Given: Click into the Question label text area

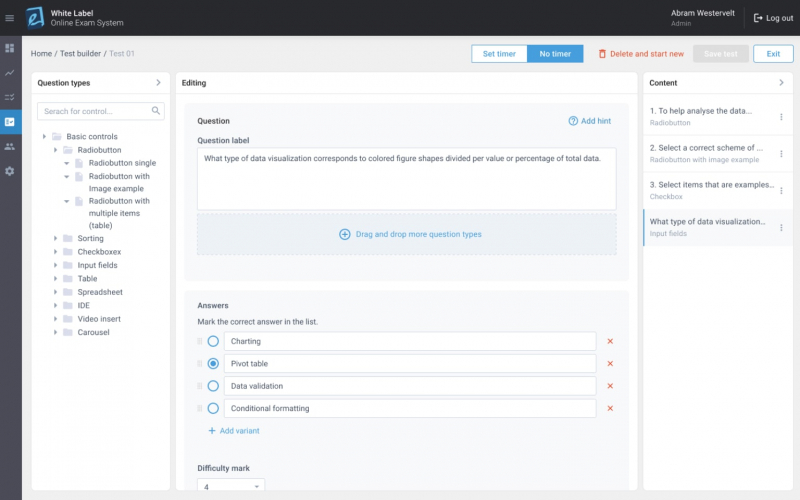Looking at the screenshot, I should pyautogui.click(x=407, y=179).
